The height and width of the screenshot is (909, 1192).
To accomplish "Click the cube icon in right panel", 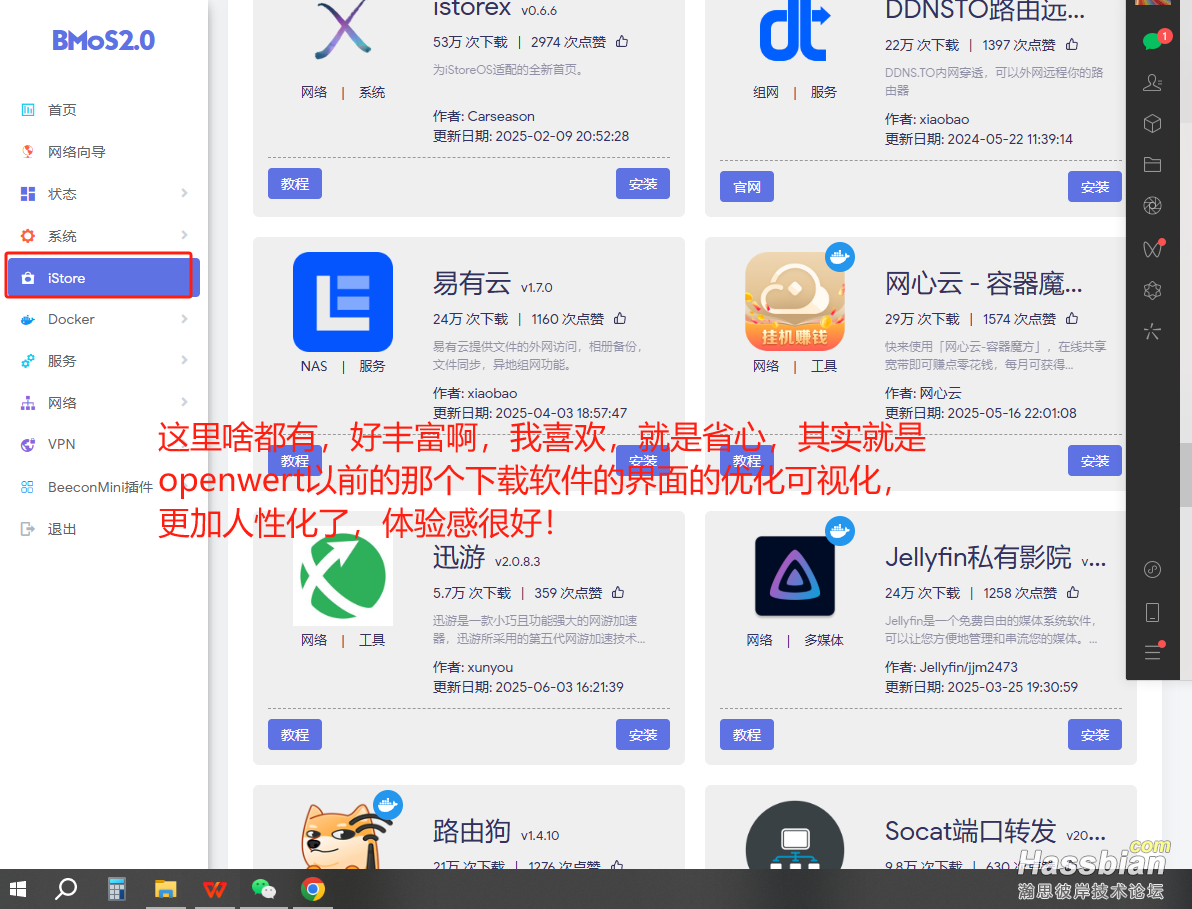I will [1152, 123].
